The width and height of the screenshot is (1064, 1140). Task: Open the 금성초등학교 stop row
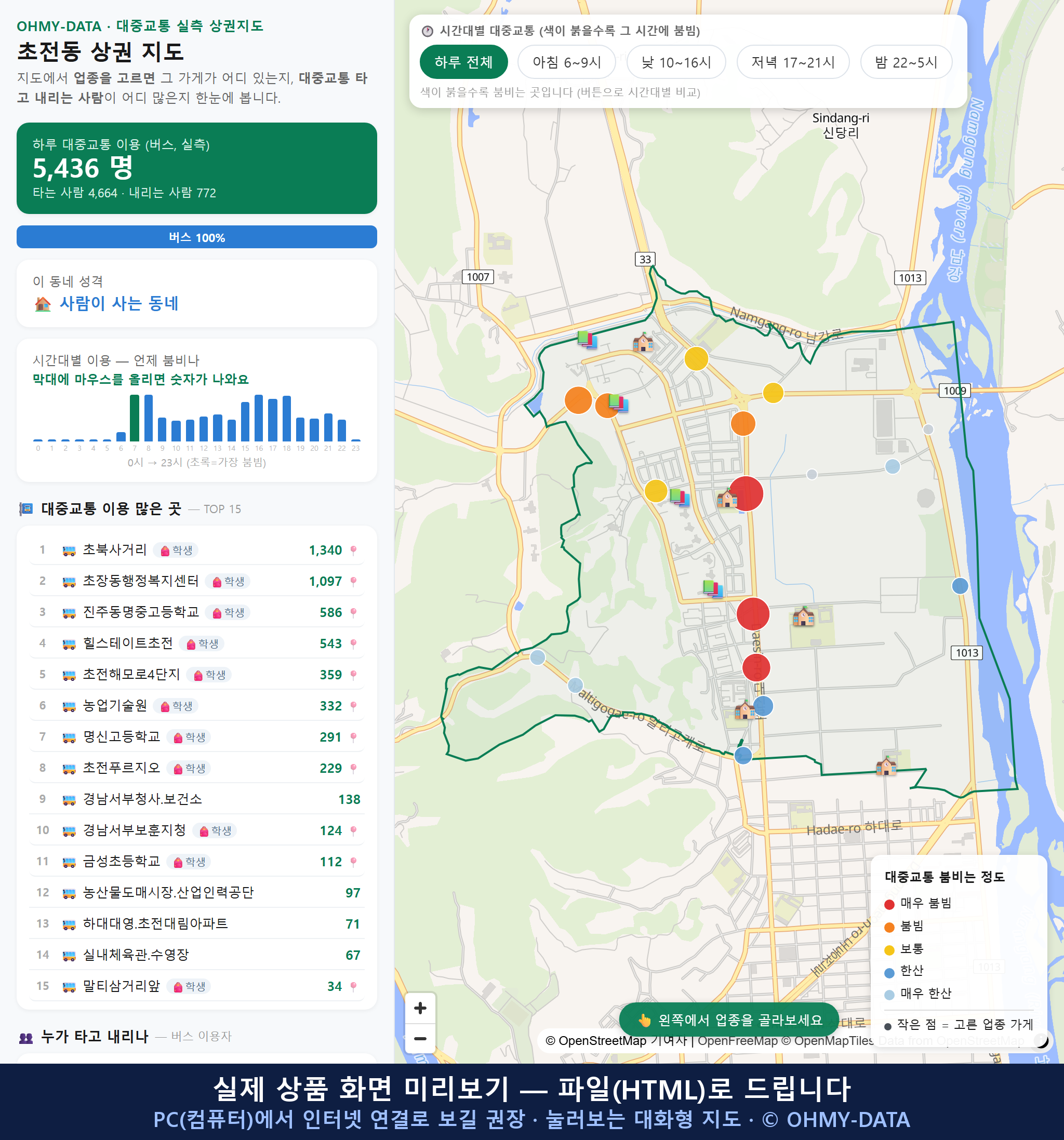(x=196, y=862)
